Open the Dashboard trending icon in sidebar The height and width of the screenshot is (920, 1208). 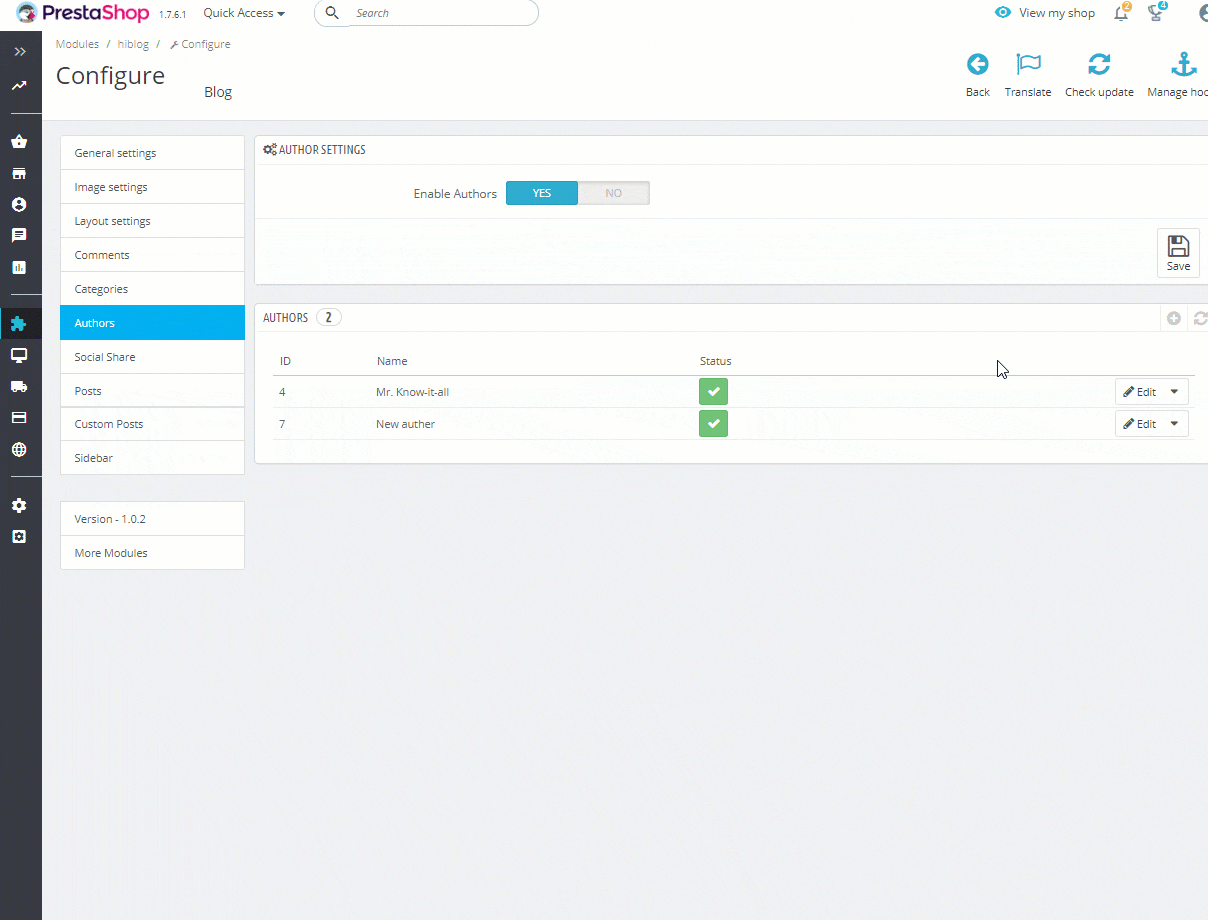point(19,86)
